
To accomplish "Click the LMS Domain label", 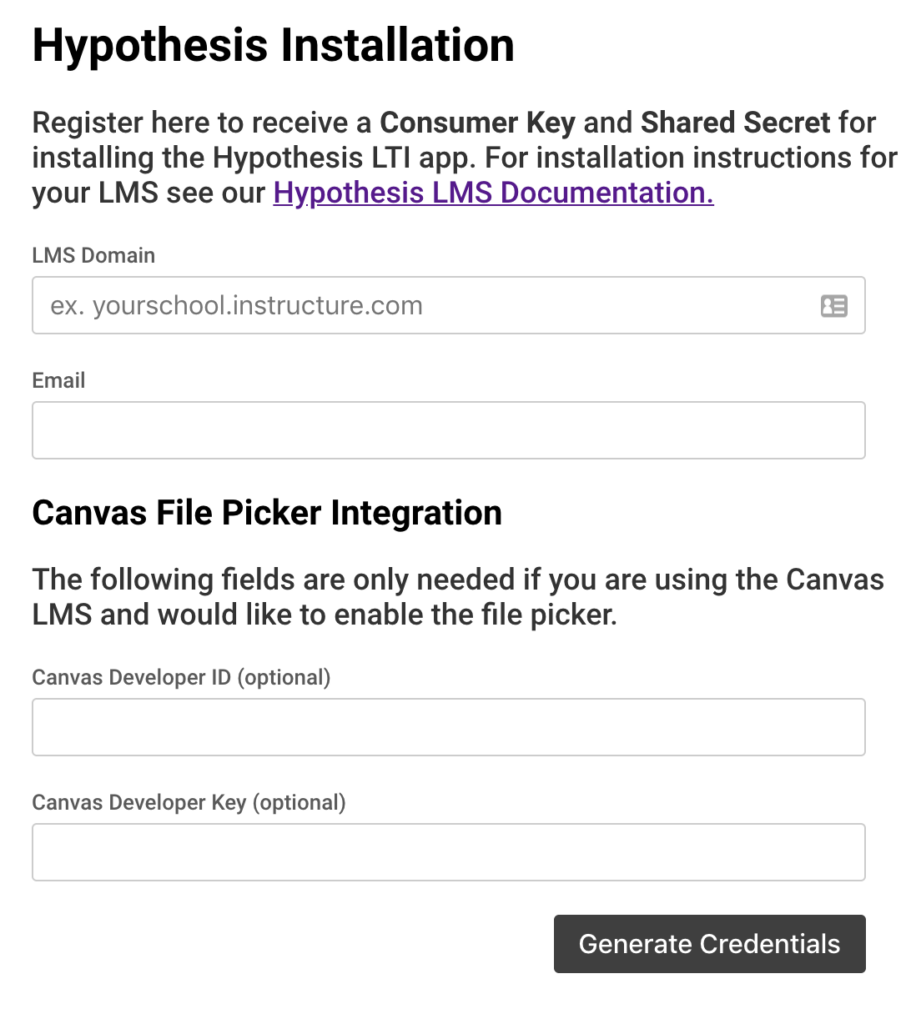I will tap(93, 255).
